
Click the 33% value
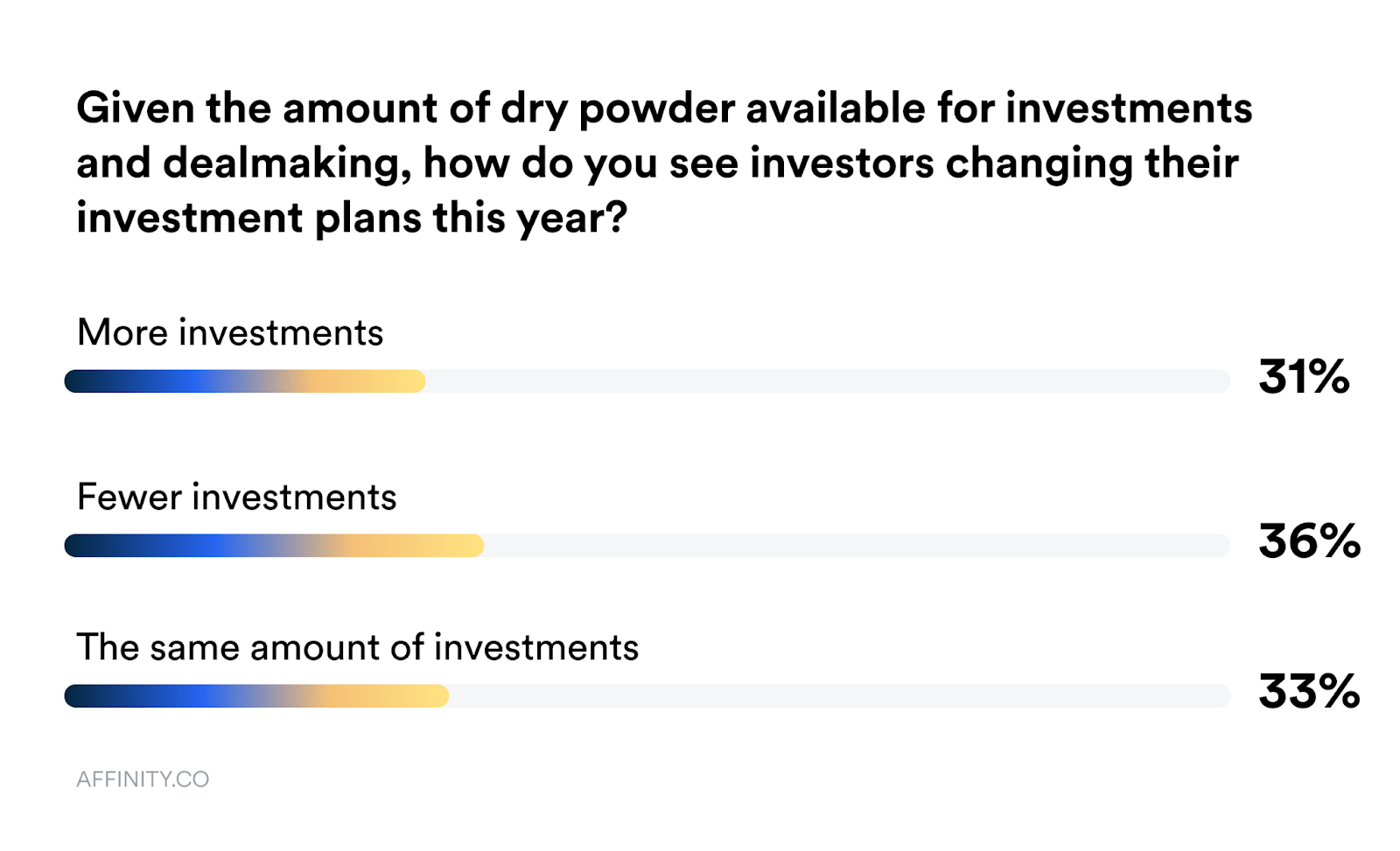point(1309,692)
